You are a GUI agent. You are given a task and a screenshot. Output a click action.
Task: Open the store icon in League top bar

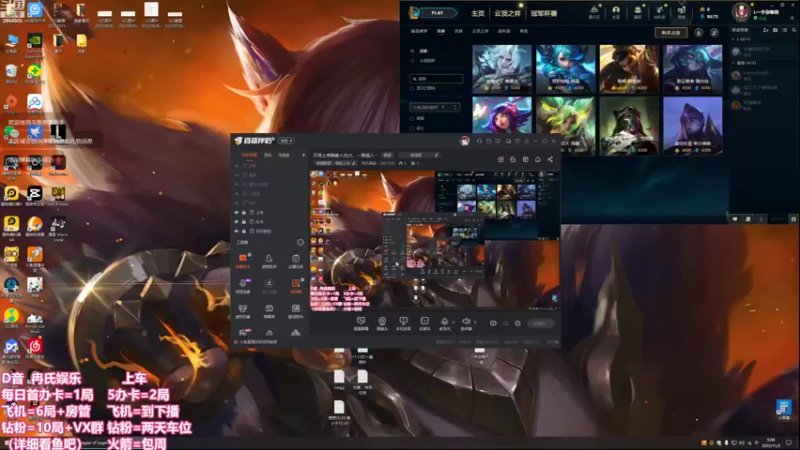(x=682, y=12)
